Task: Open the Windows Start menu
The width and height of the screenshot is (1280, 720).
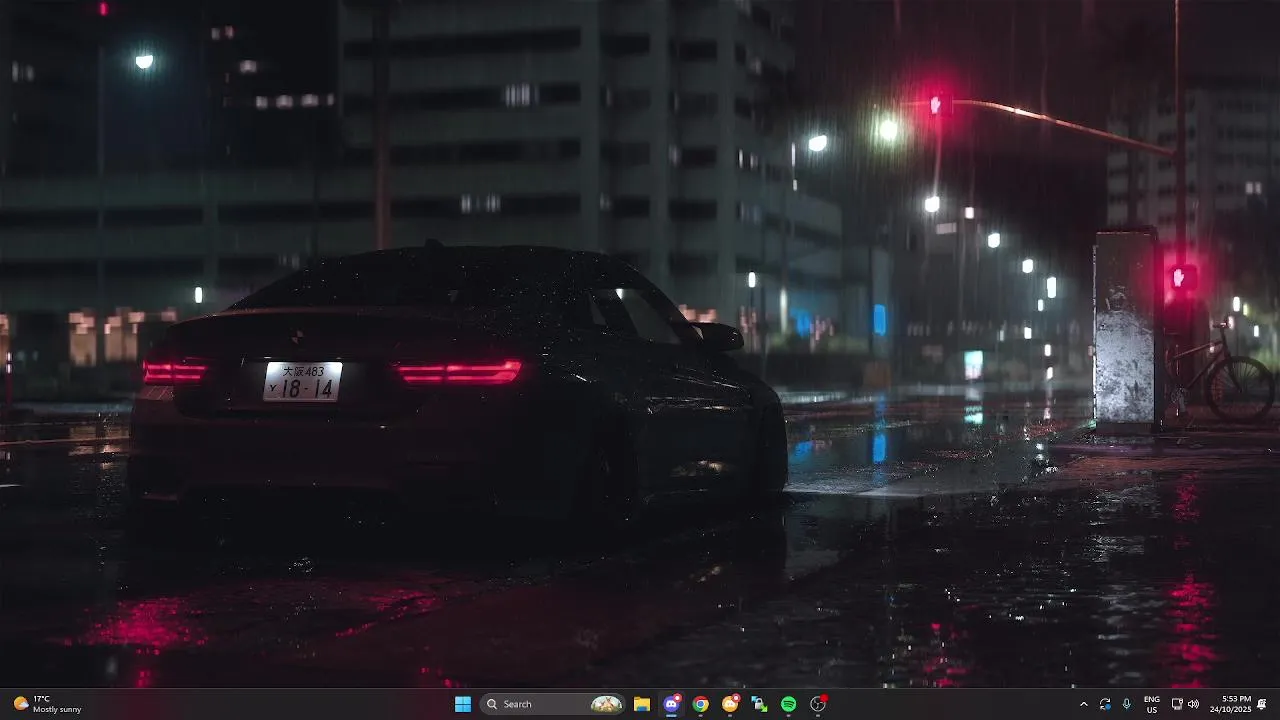Action: click(x=463, y=704)
